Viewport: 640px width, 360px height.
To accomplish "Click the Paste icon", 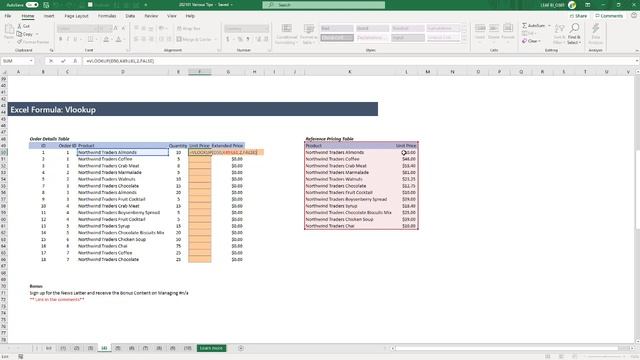I will [x=9, y=29].
